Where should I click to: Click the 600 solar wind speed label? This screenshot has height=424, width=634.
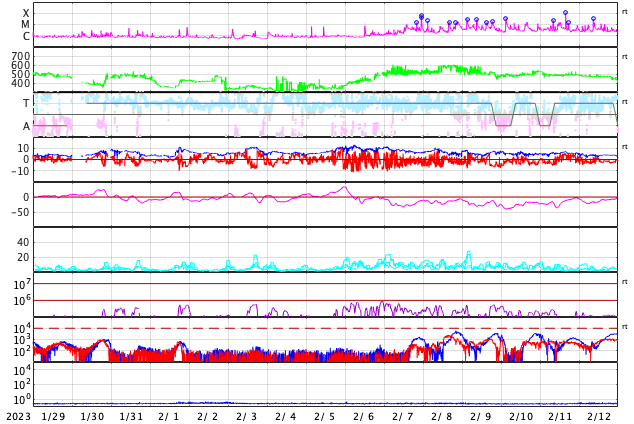[x=21, y=65]
